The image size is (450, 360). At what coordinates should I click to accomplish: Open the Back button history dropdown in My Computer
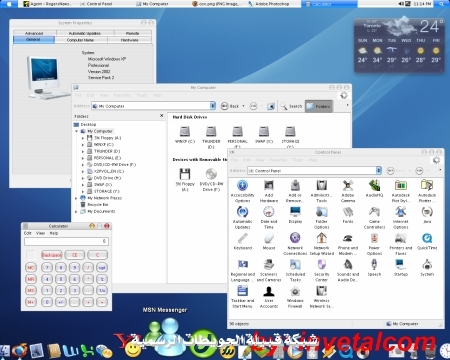click(x=243, y=106)
